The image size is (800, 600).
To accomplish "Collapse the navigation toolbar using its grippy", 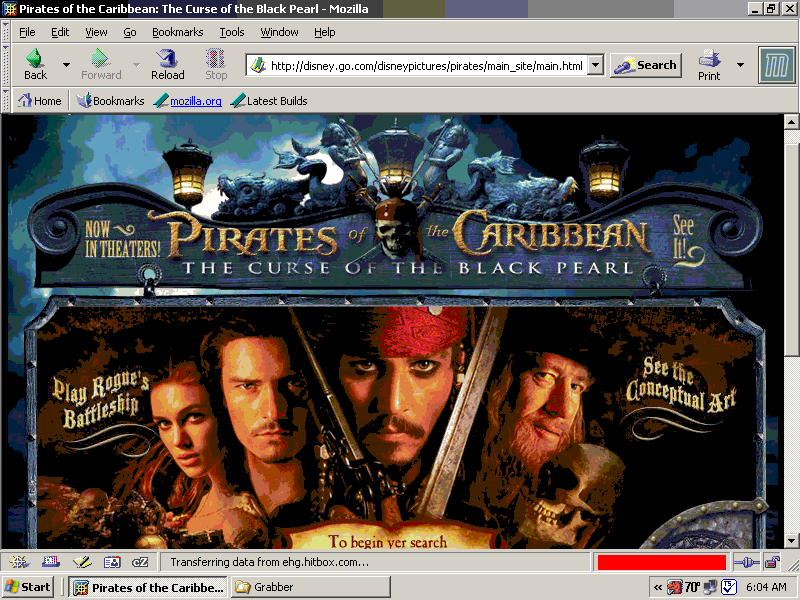I will coord(6,65).
